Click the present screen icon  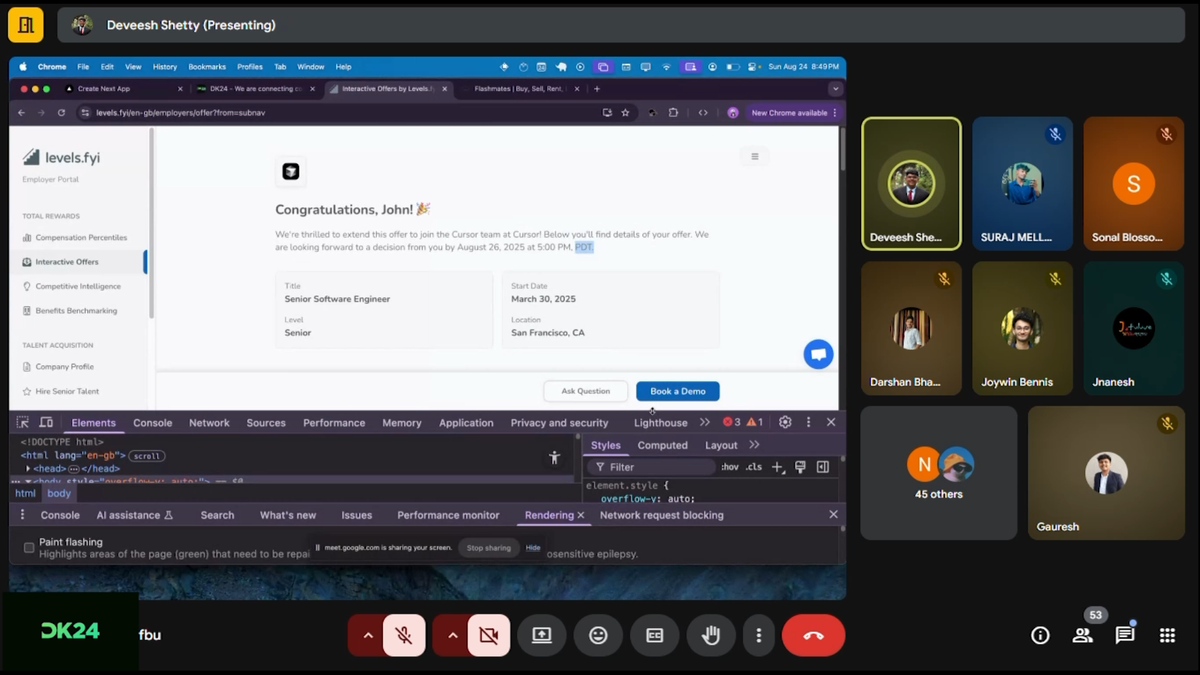(541, 635)
